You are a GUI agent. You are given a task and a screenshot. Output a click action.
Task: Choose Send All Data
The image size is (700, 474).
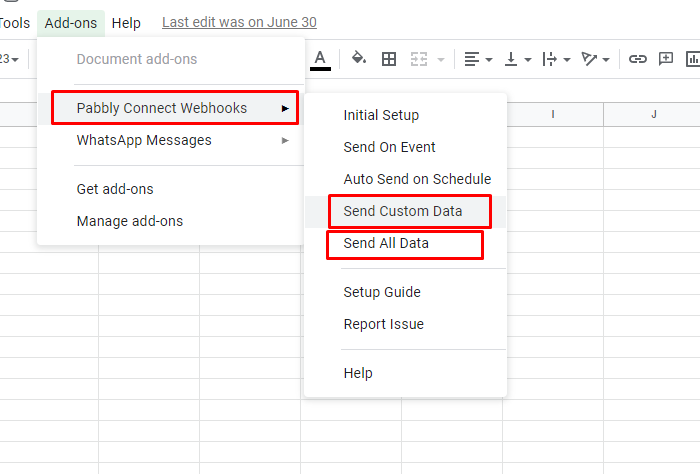[405, 244]
